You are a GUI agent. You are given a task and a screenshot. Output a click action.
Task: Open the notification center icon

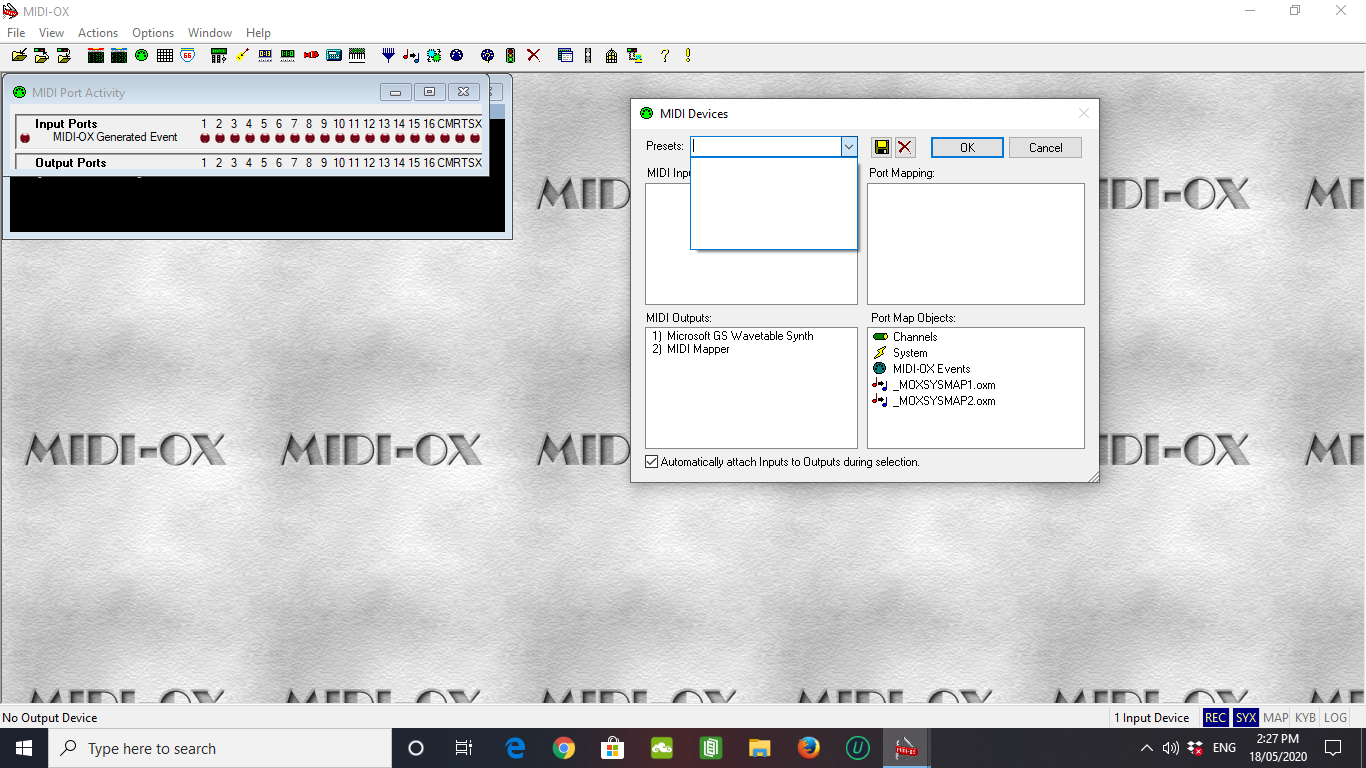point(1332,748)
